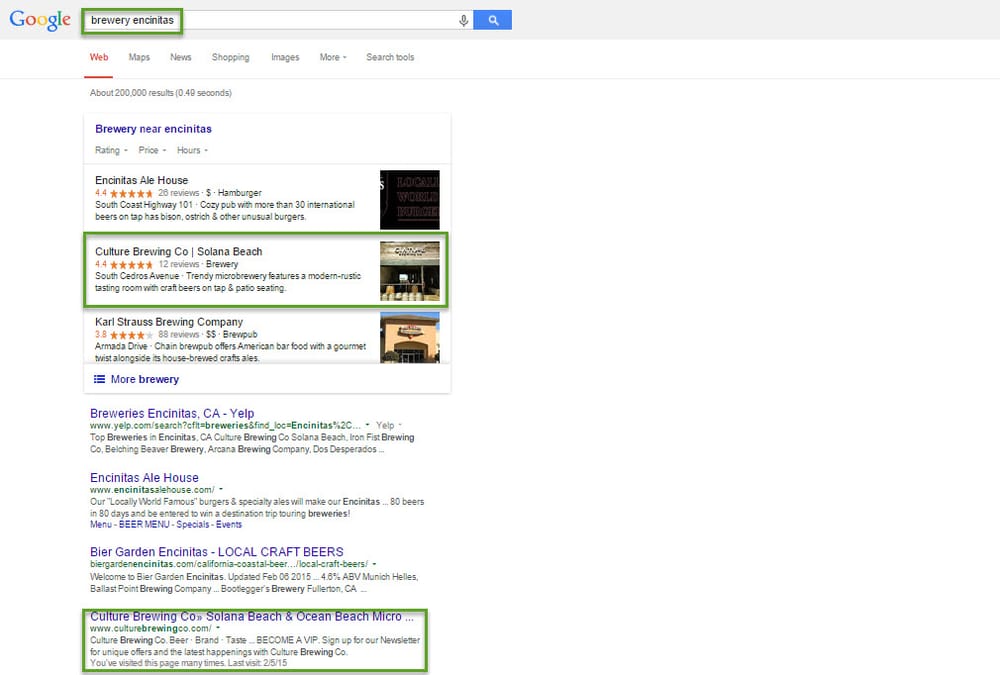Open Bier Garden Encinitas - LOCAL CRAFT BEERS result
Viewport: 1000px width, 675px height.
click(x=217, y=552)
